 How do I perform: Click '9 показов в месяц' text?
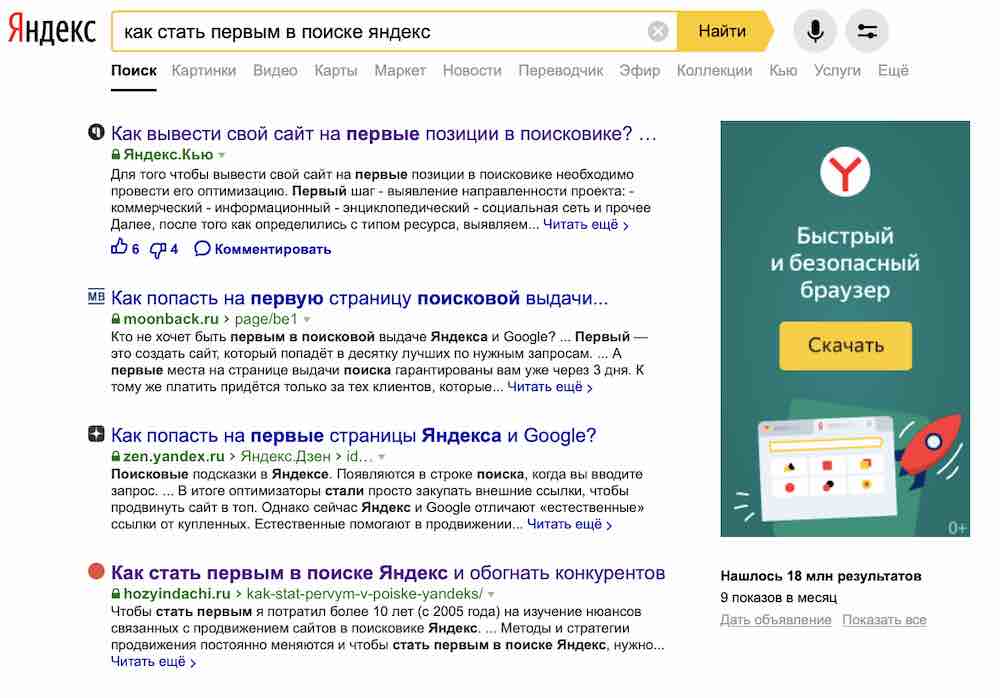pos(778,597)
